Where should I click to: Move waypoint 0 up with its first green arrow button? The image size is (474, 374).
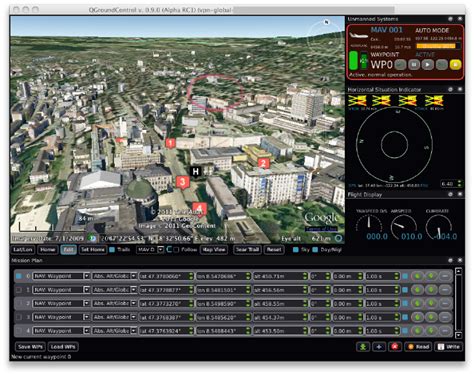tap(417, 276)
